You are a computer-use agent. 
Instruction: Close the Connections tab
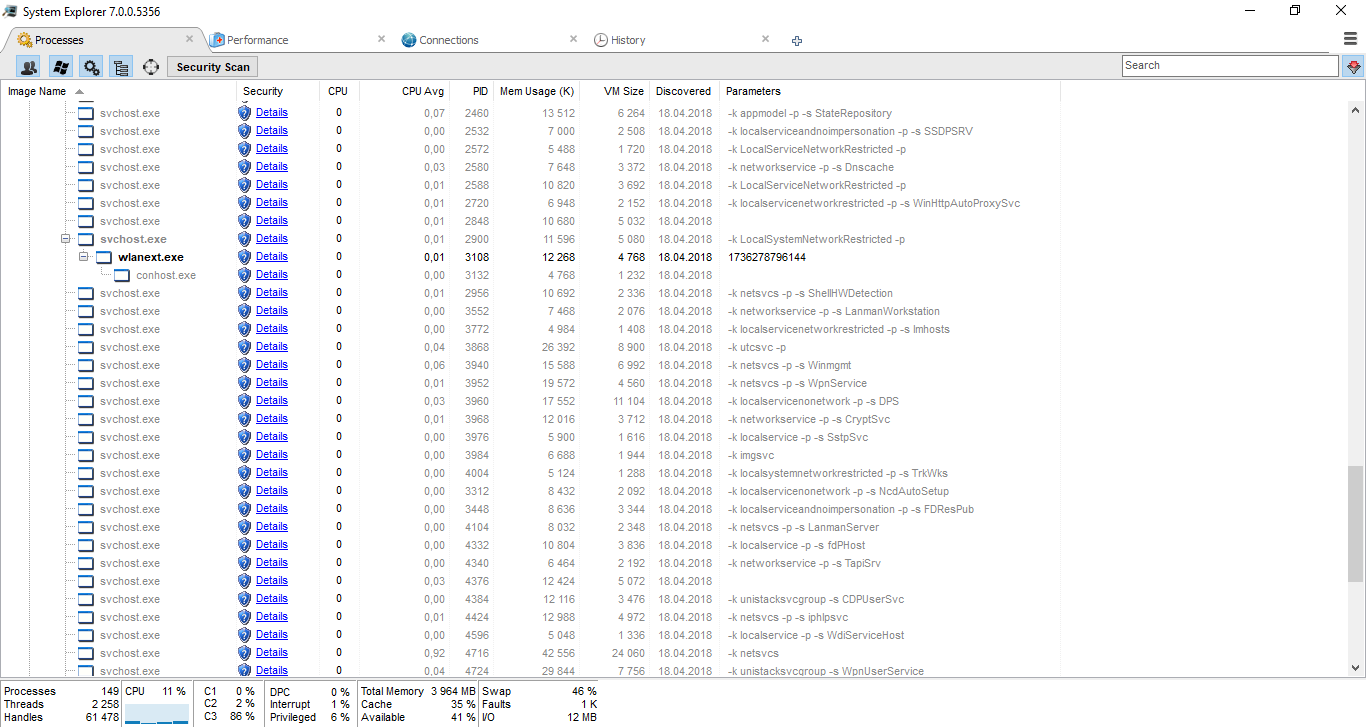(573, 39)
